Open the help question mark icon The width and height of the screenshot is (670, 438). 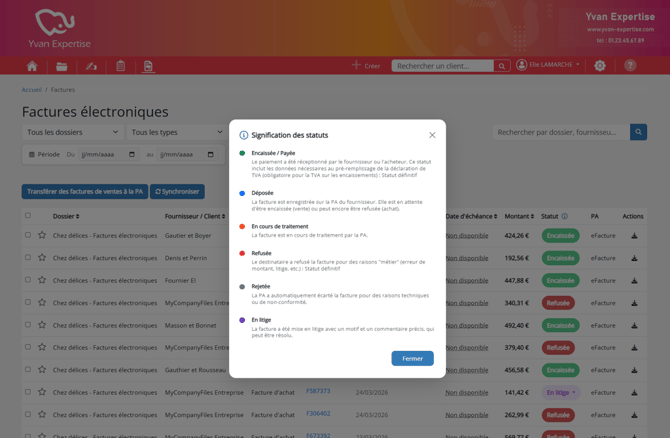click(x=630, y=66)
